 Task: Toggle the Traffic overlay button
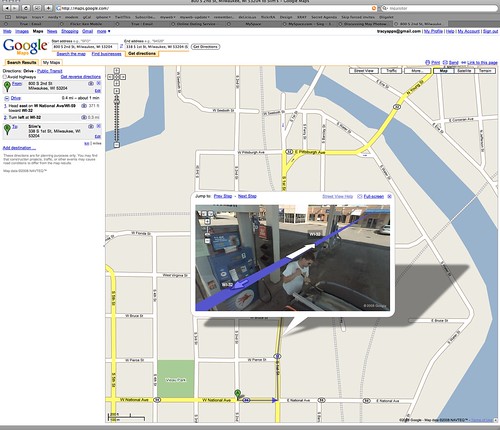click(x=391, y=71)
